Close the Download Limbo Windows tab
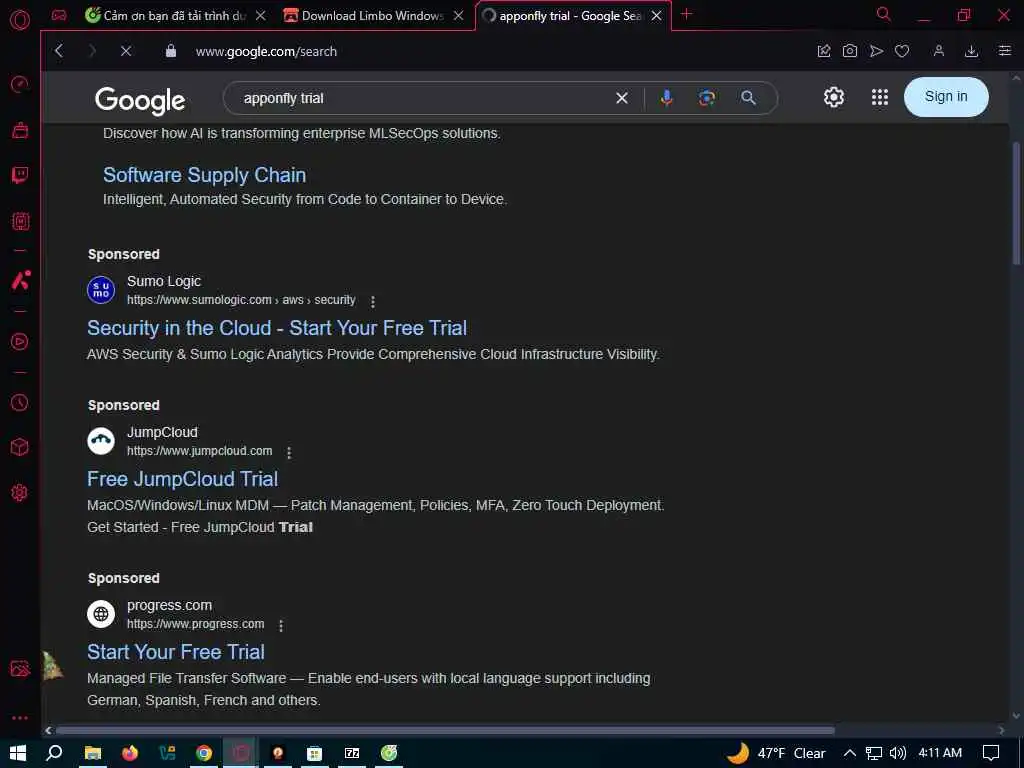 point(458,16)
